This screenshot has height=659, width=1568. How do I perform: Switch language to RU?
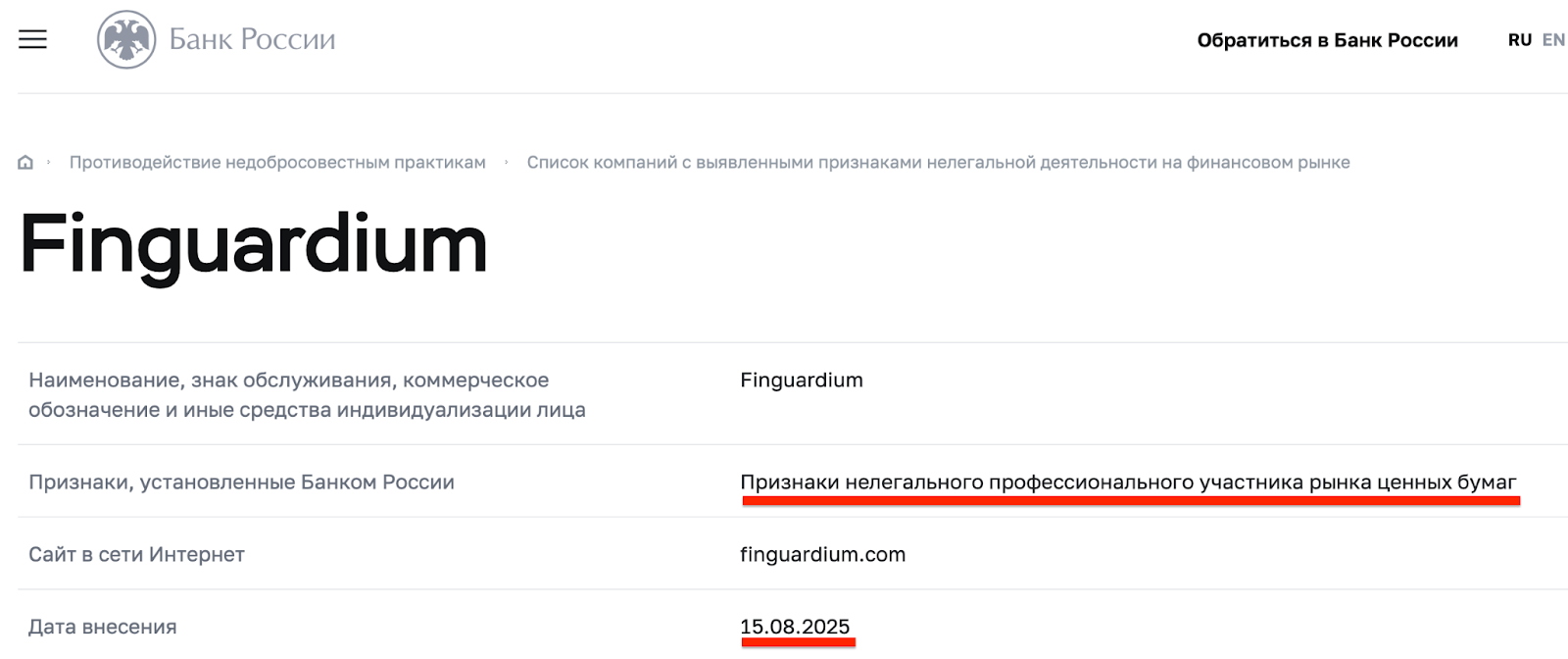coord(1519,40)
